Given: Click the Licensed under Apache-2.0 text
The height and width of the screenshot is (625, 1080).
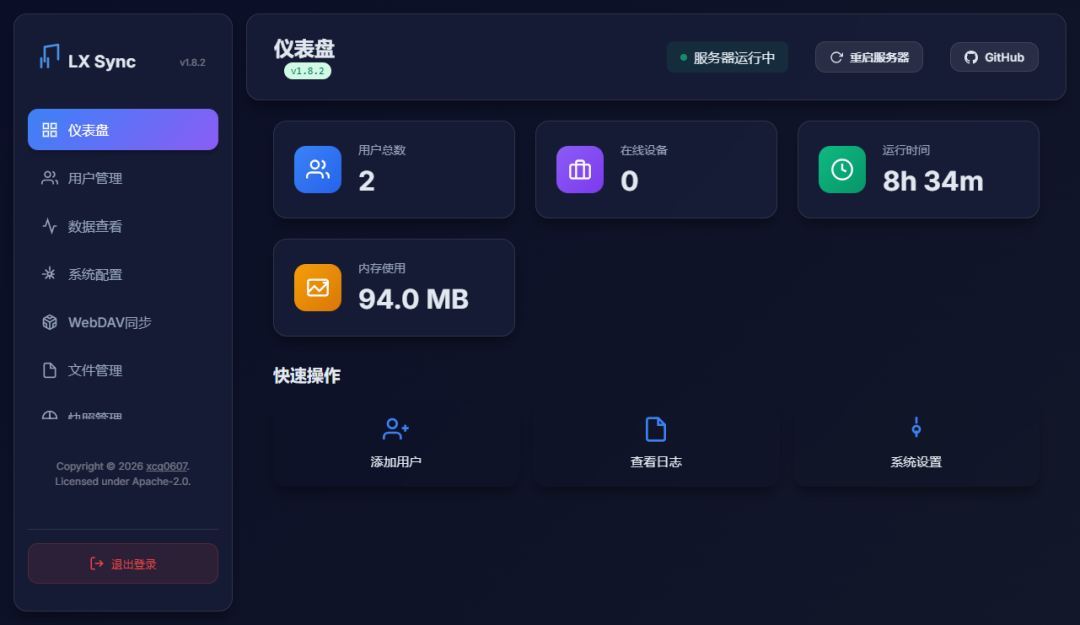Looking at the screenshot, I should click(x=123, y=482).
